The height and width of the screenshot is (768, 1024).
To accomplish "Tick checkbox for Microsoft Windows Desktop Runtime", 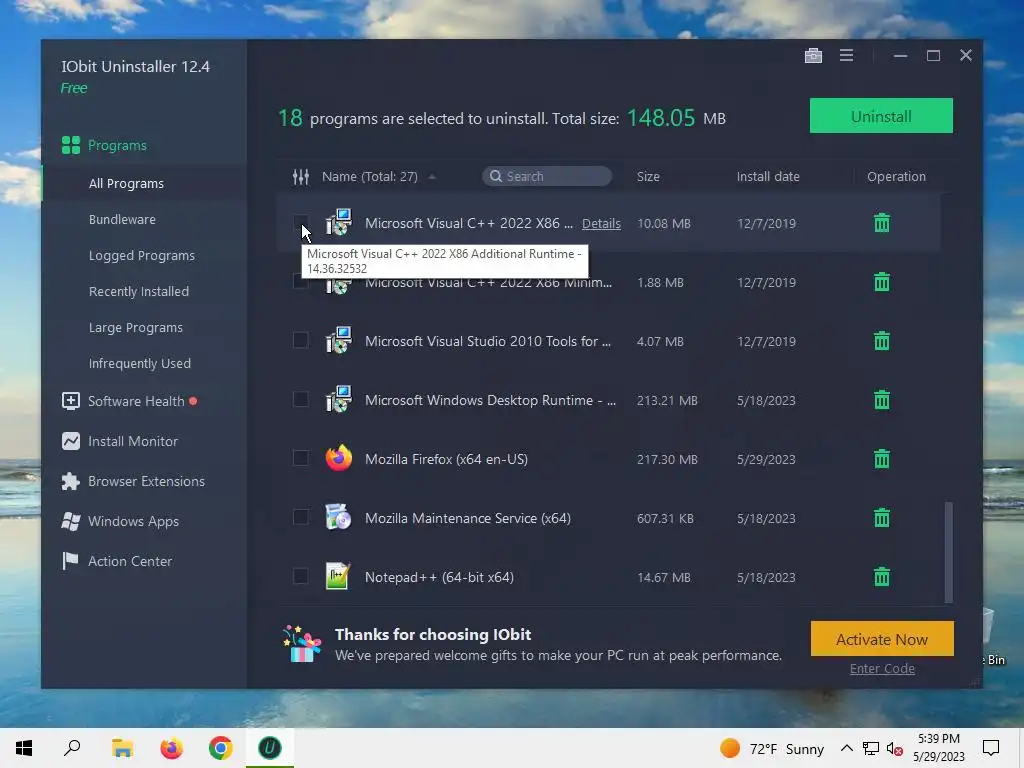I will point(300,399).
